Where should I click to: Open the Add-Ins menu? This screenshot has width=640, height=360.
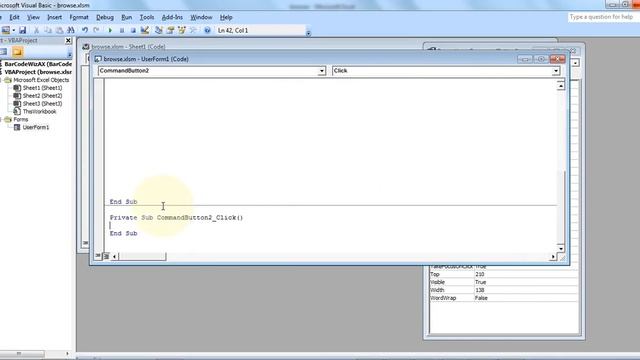172,17
